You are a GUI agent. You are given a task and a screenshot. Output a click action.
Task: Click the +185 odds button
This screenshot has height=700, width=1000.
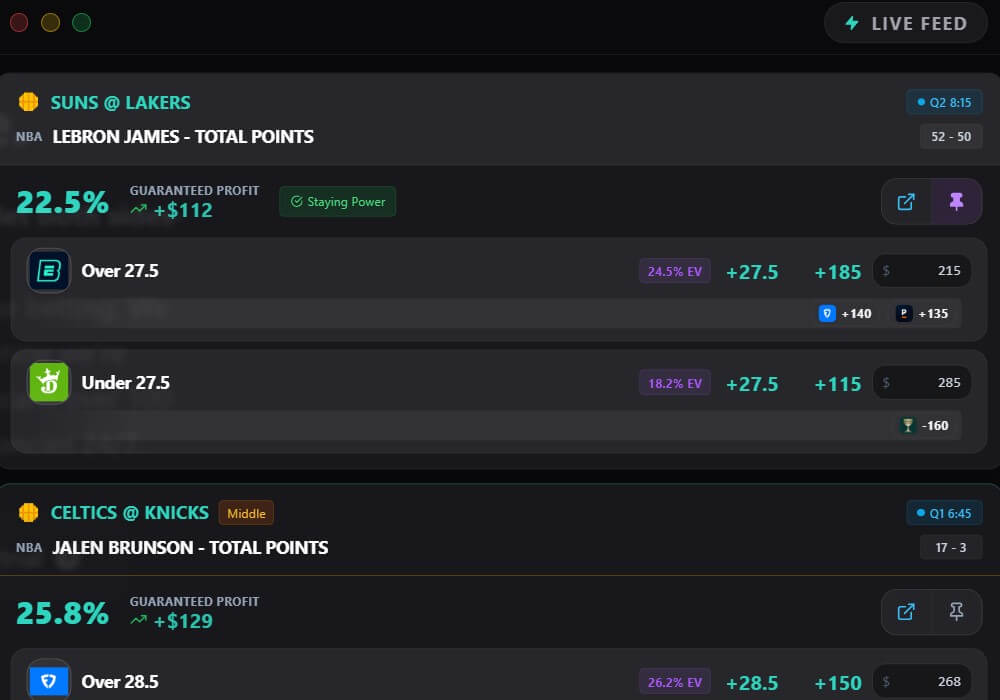click(x=837, y=271)
